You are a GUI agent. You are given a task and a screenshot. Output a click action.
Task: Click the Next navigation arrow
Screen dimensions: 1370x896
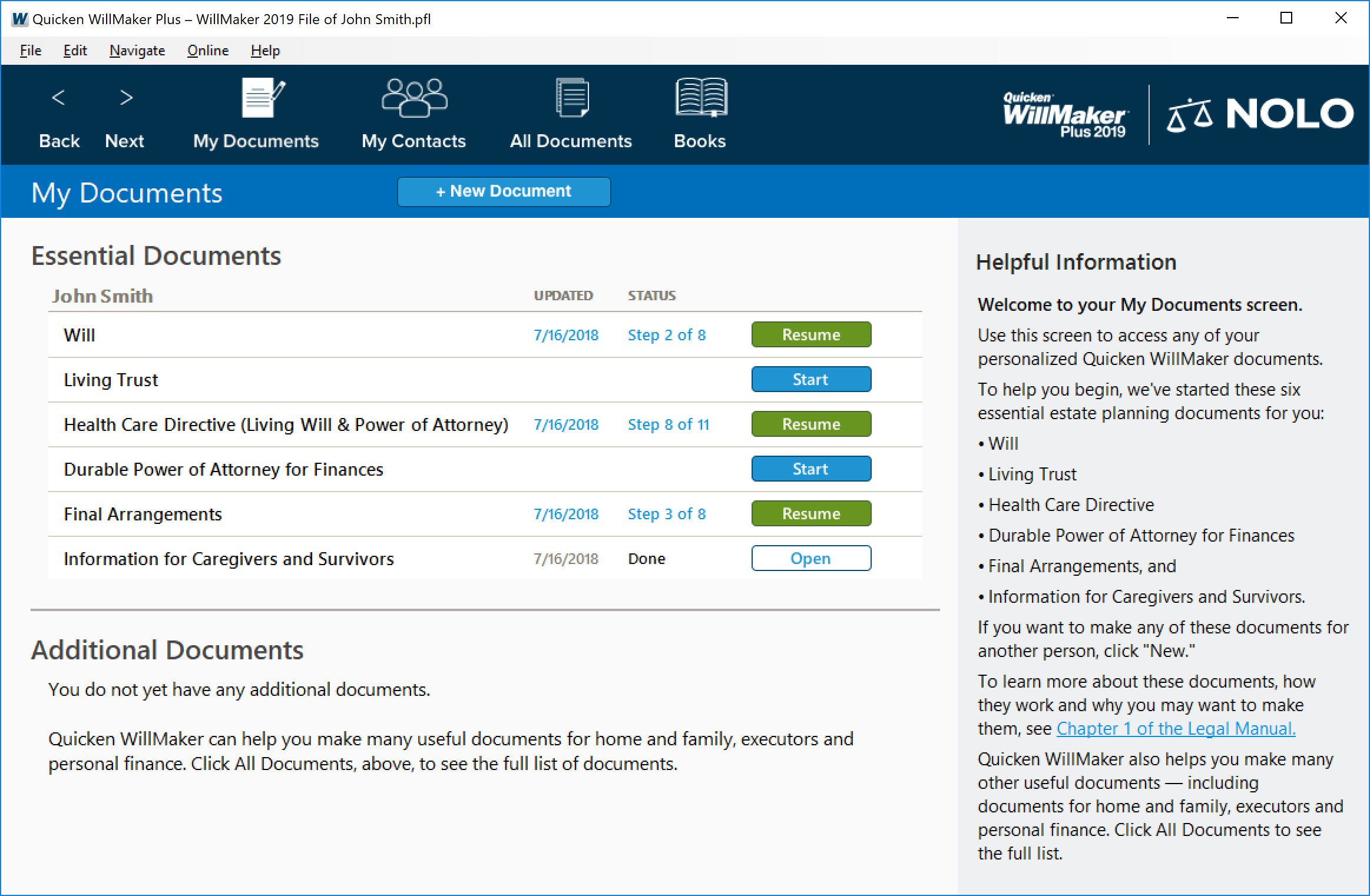(x=125, y=98)
